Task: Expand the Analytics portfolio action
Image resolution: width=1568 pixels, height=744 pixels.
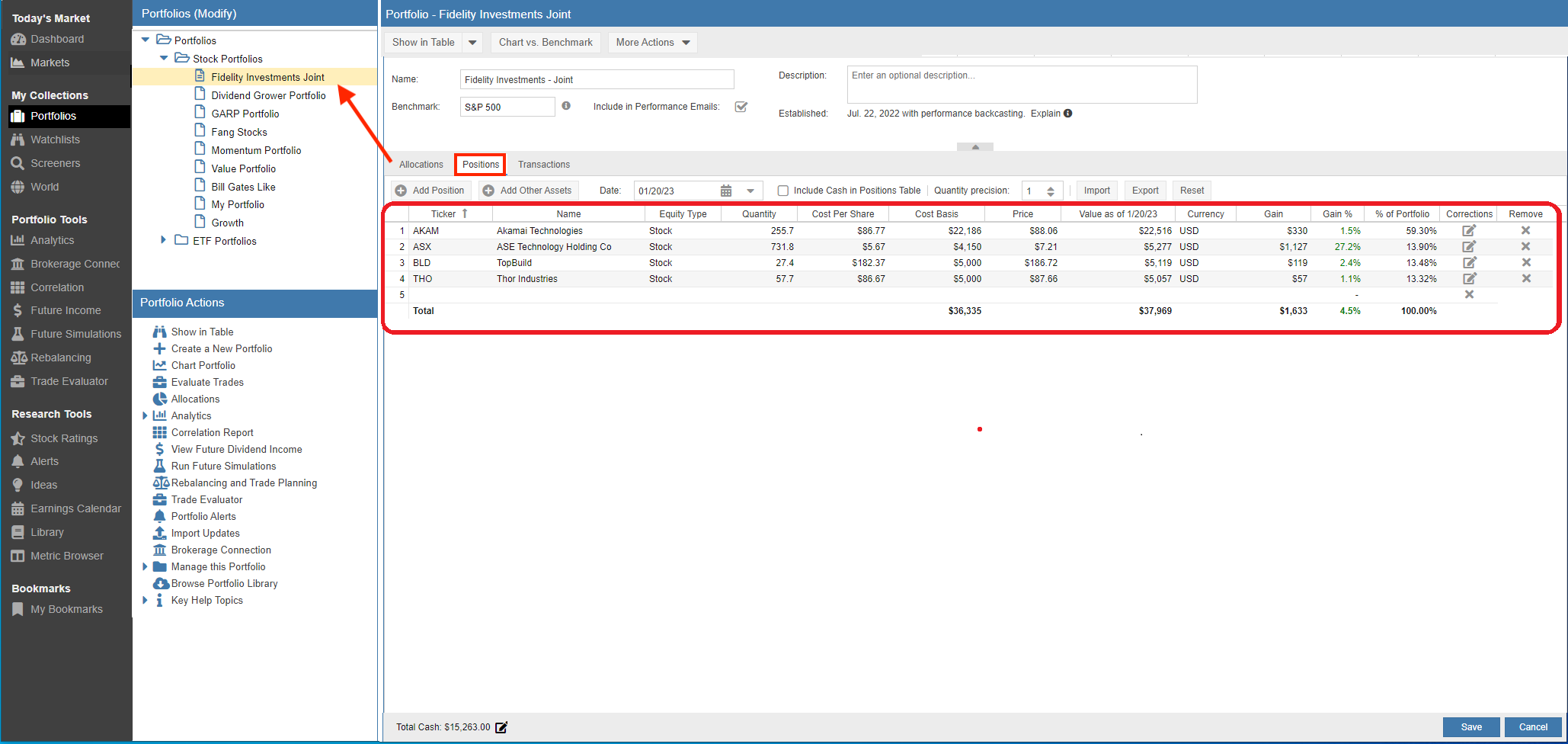Action: (145, 415)
